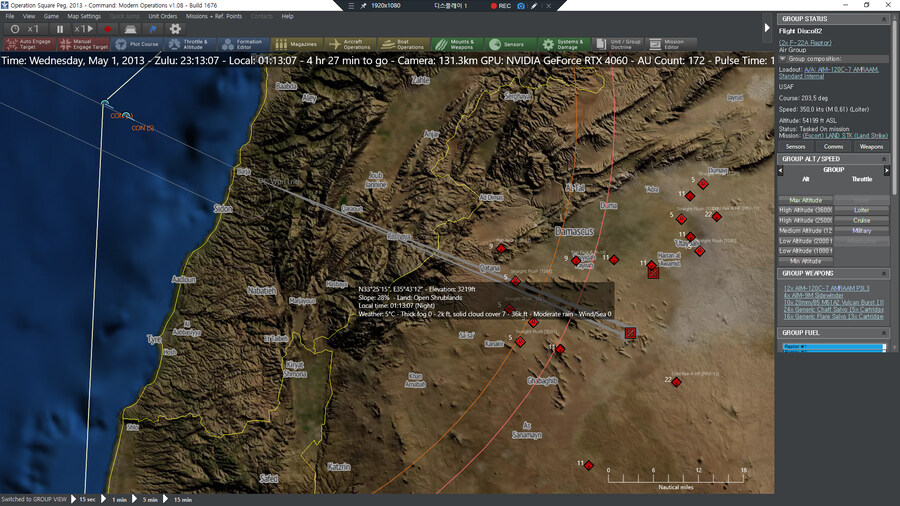Click Manual Engage Target
Image resolution: width=900 pixels, height=506 pixels.
tap(84, 44)
